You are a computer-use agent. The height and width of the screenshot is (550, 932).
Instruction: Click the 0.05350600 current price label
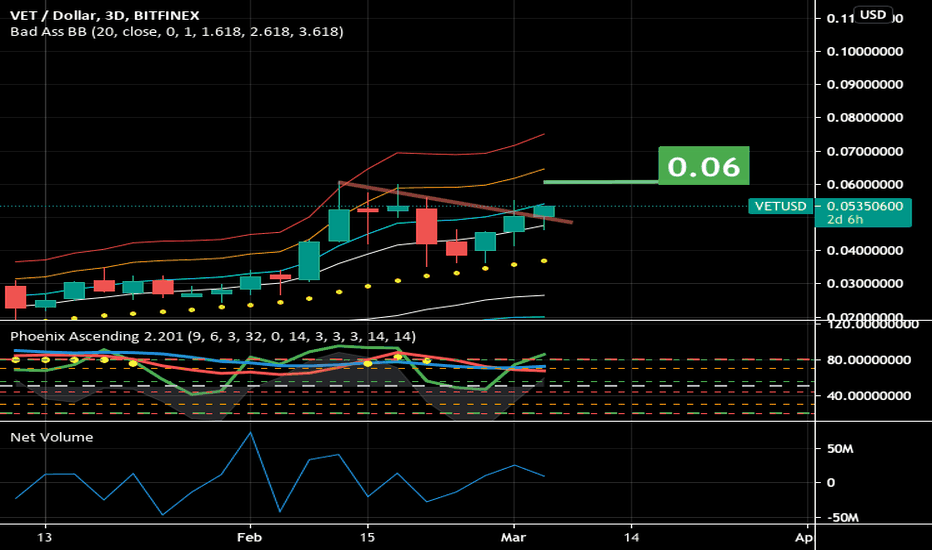(865, 206)
